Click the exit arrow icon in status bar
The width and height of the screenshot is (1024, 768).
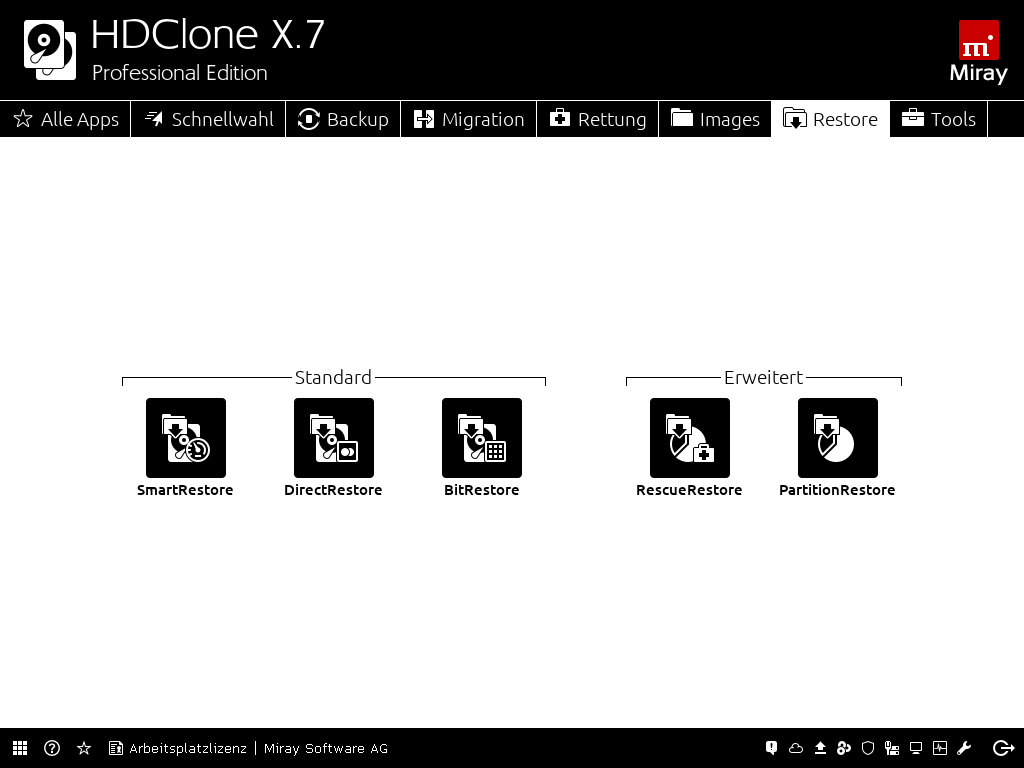[x=1003, y=748]
